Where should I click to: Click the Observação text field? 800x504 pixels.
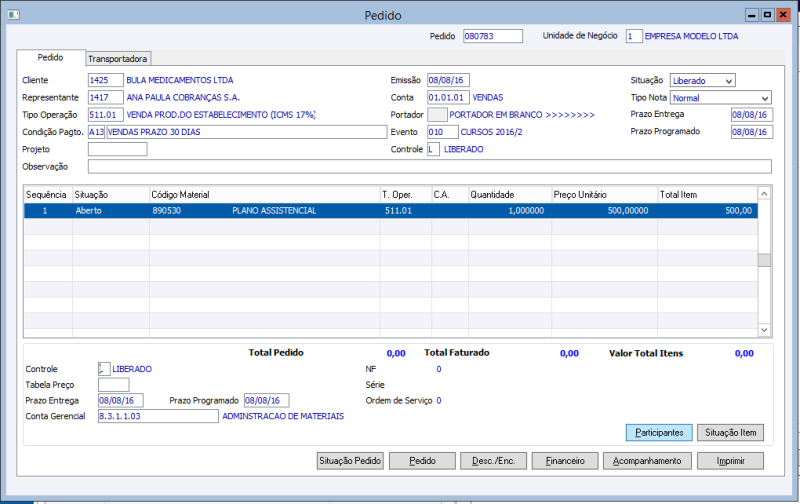click(430, 167)
